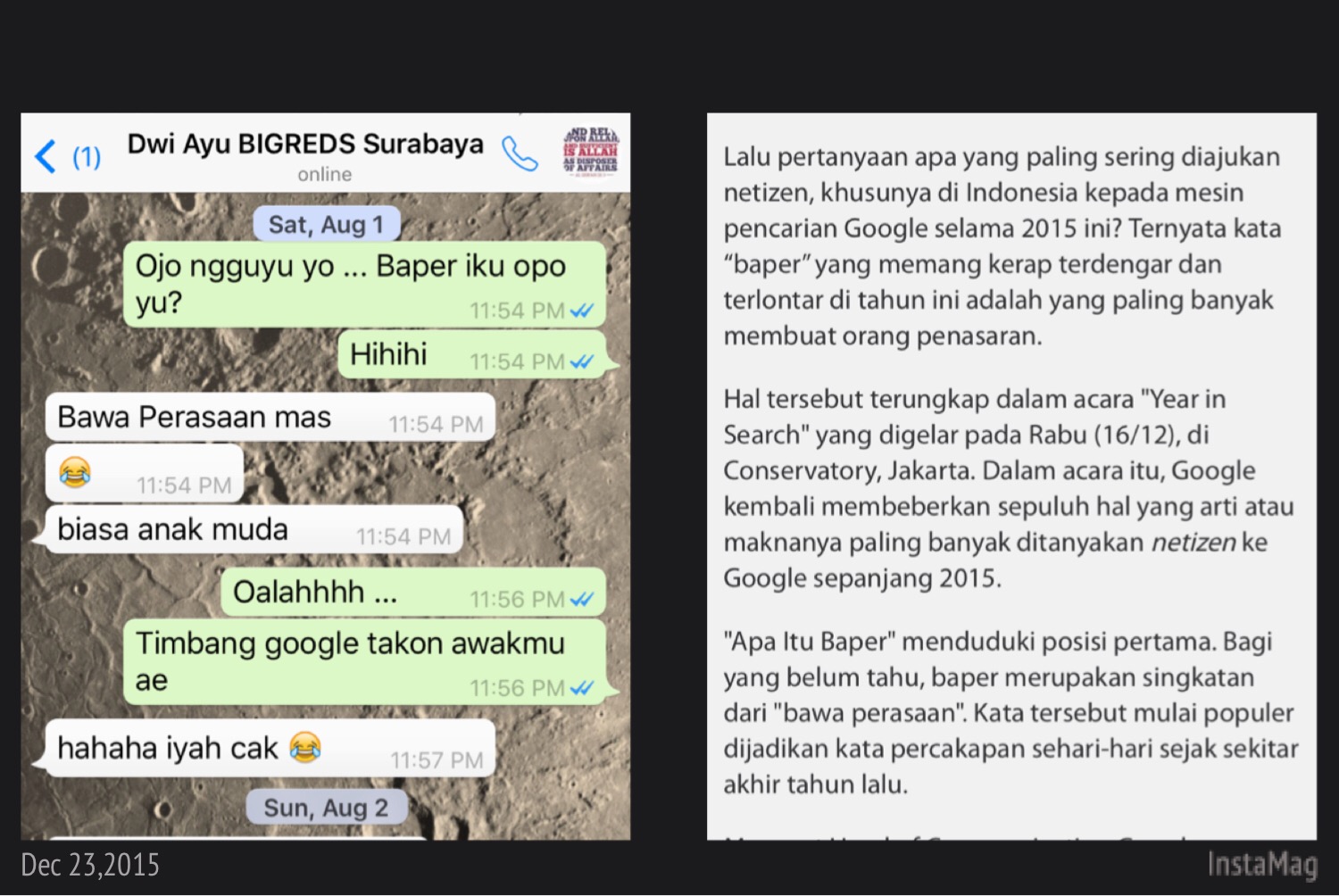Tap the unread count (1) label
1339x896 pixels.
87,157
